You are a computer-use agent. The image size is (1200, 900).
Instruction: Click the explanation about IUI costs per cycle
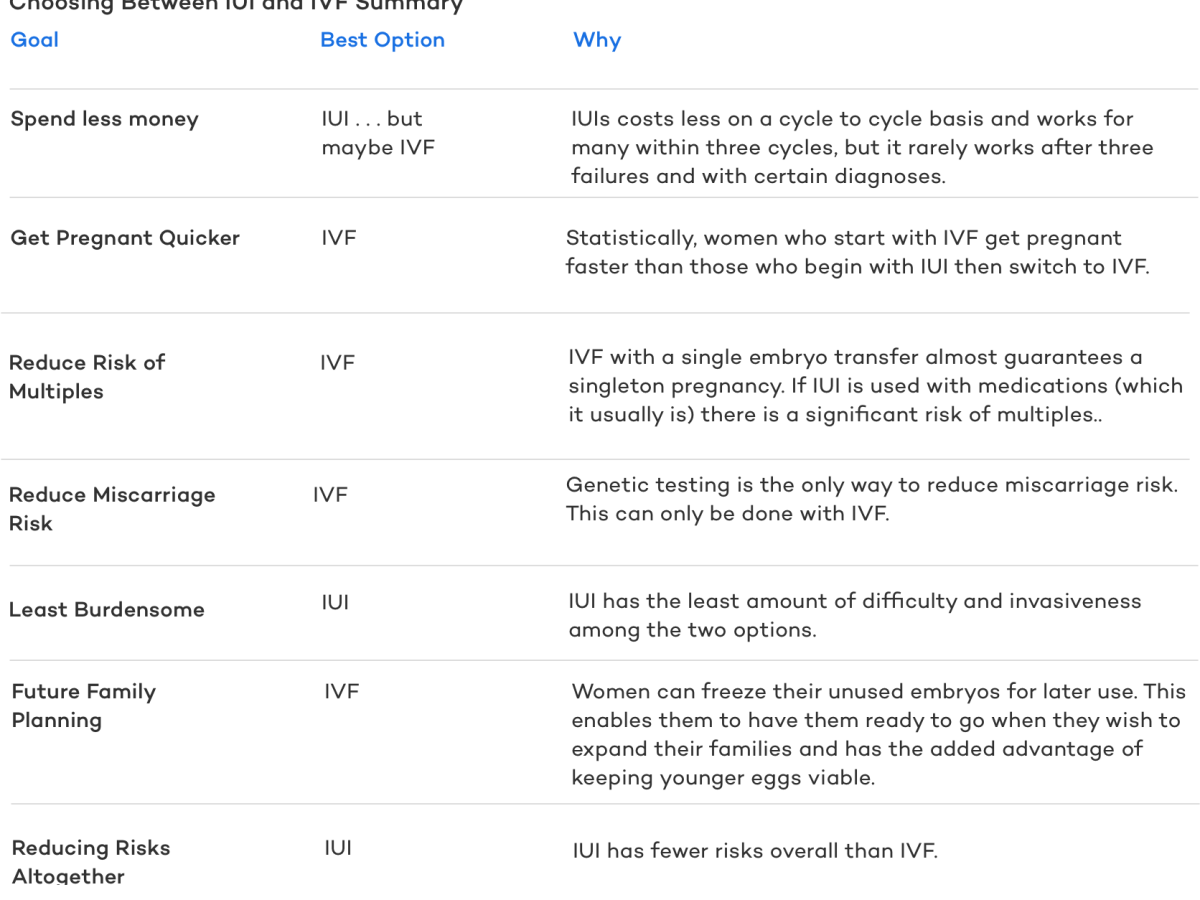862,148
